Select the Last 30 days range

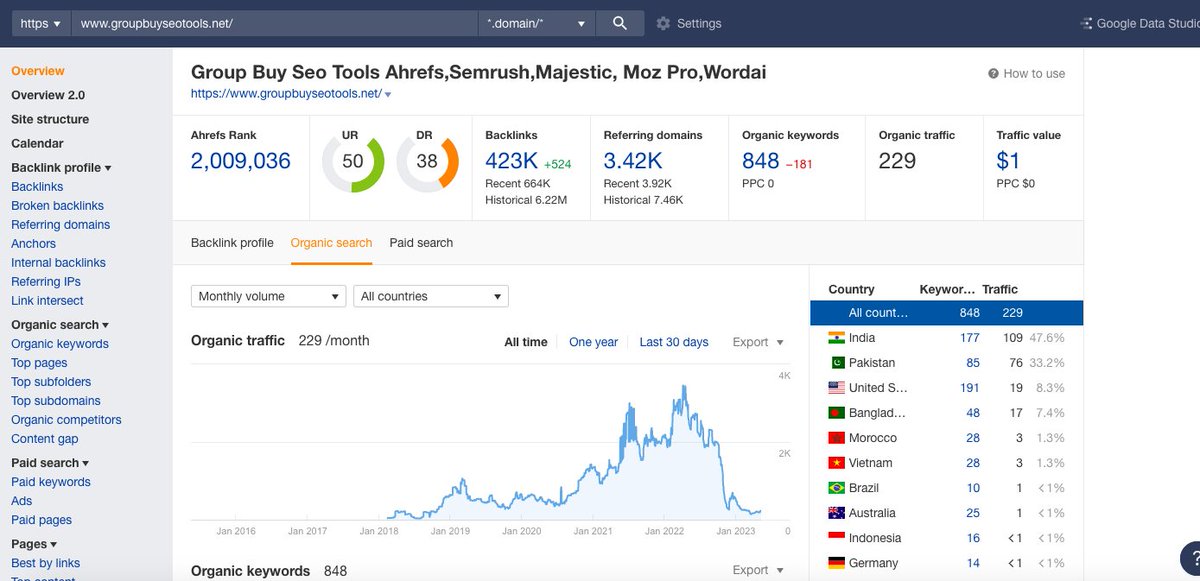(674, 342)
